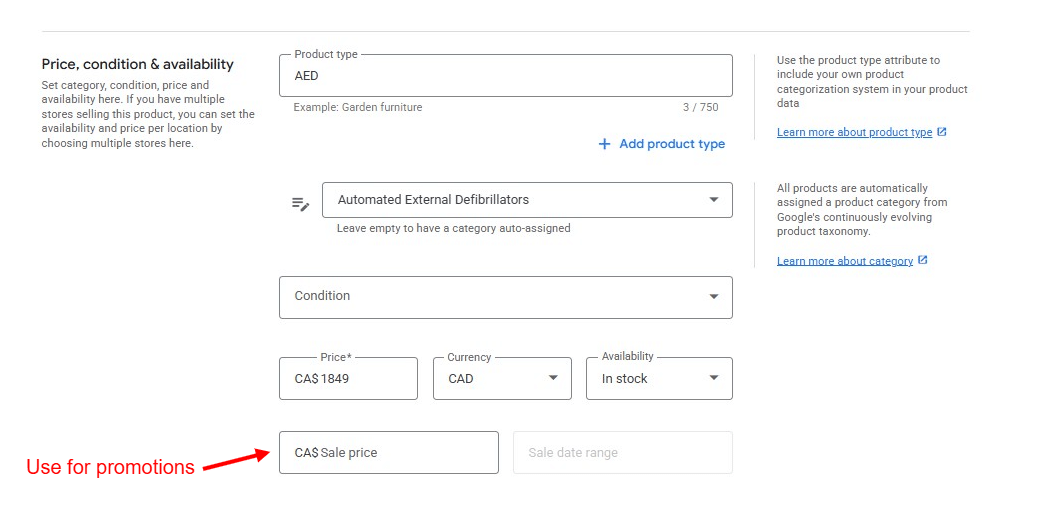Click the edit category pencil icon
Image resolution: width=1037 pixels, height=512 pixels.
(300, 203)
